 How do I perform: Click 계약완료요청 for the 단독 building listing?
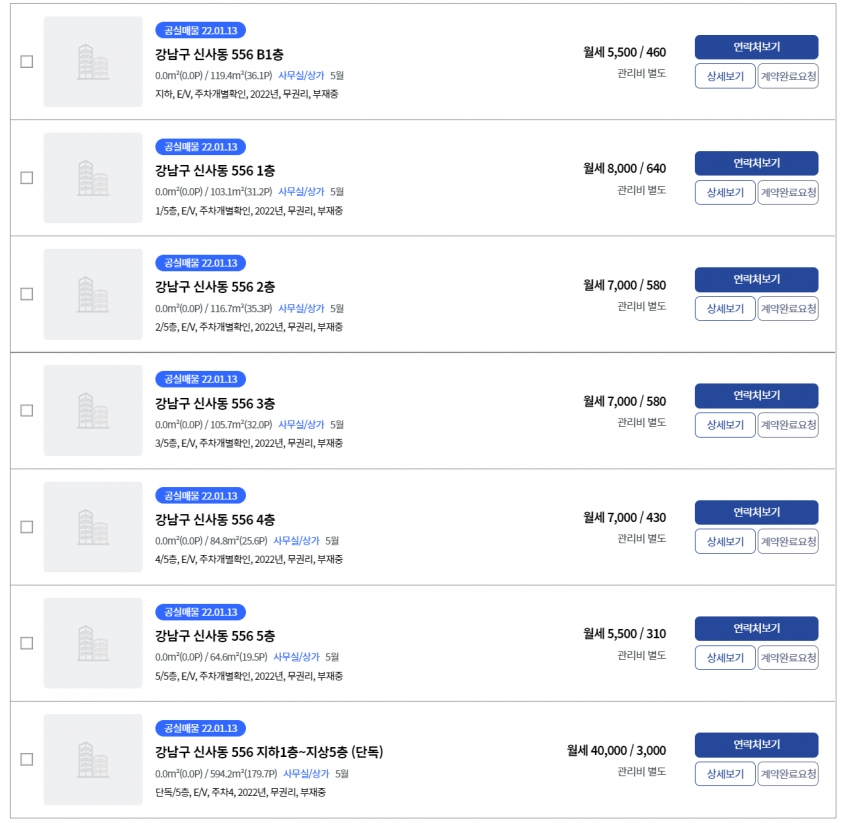788,774
